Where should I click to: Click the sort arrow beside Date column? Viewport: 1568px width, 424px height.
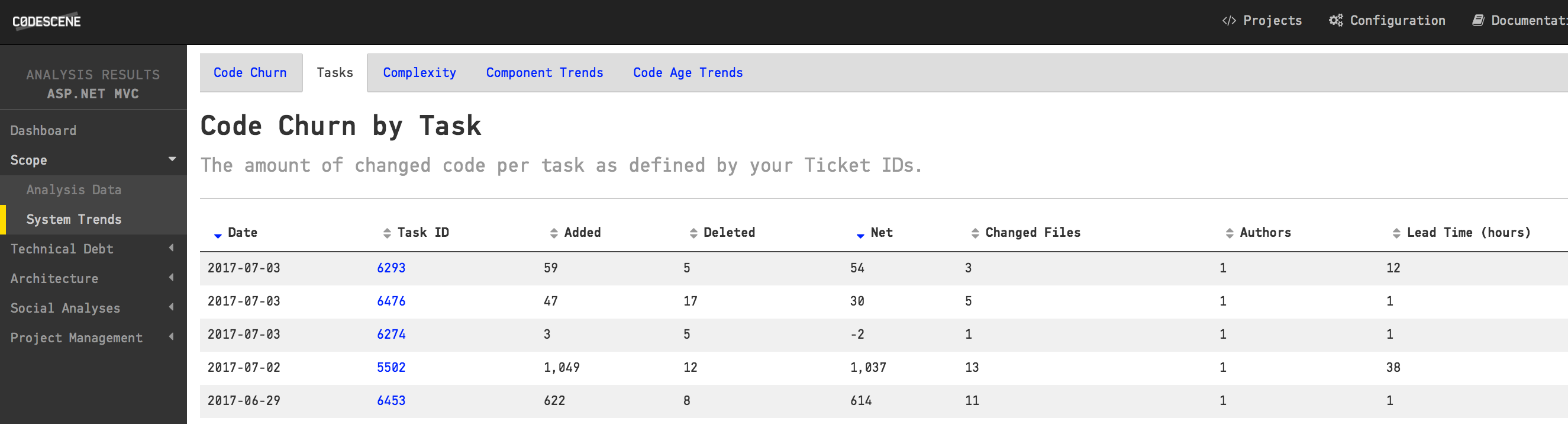(218, 234)
